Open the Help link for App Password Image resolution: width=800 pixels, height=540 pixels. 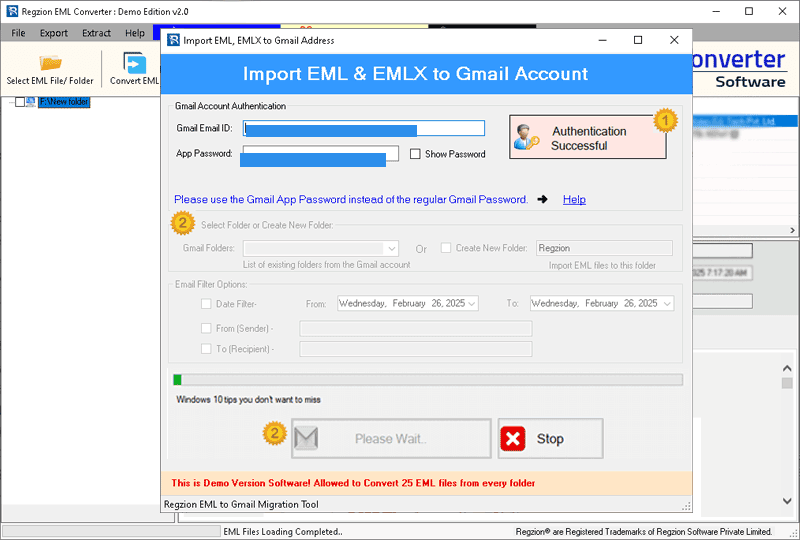(574, 200)
